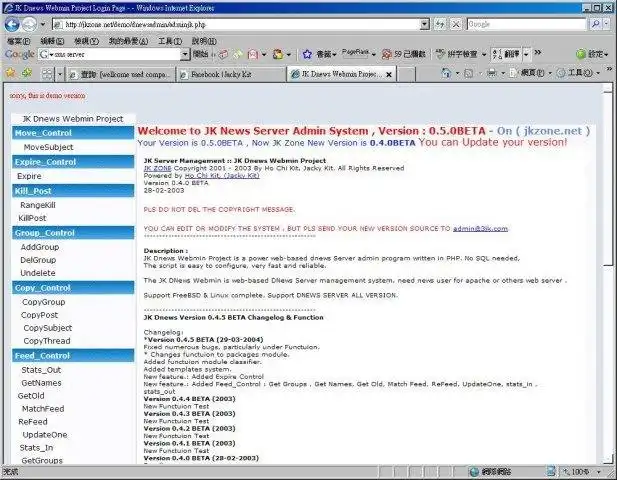Click the Google search box at top right
Viewport: 617px width, 480px height.
[526, 24]
